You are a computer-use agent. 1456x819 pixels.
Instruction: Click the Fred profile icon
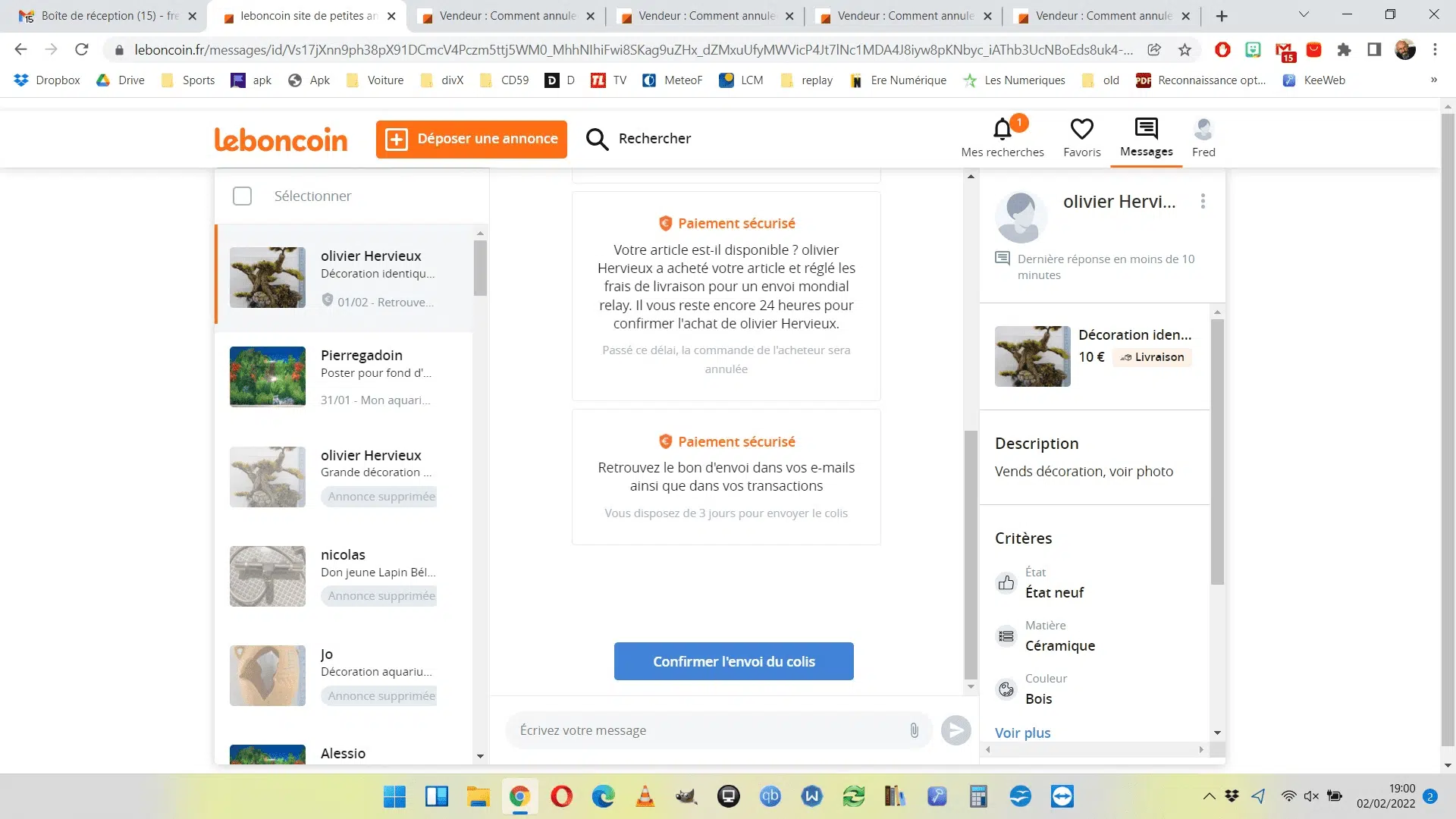tap(1204, 128)
